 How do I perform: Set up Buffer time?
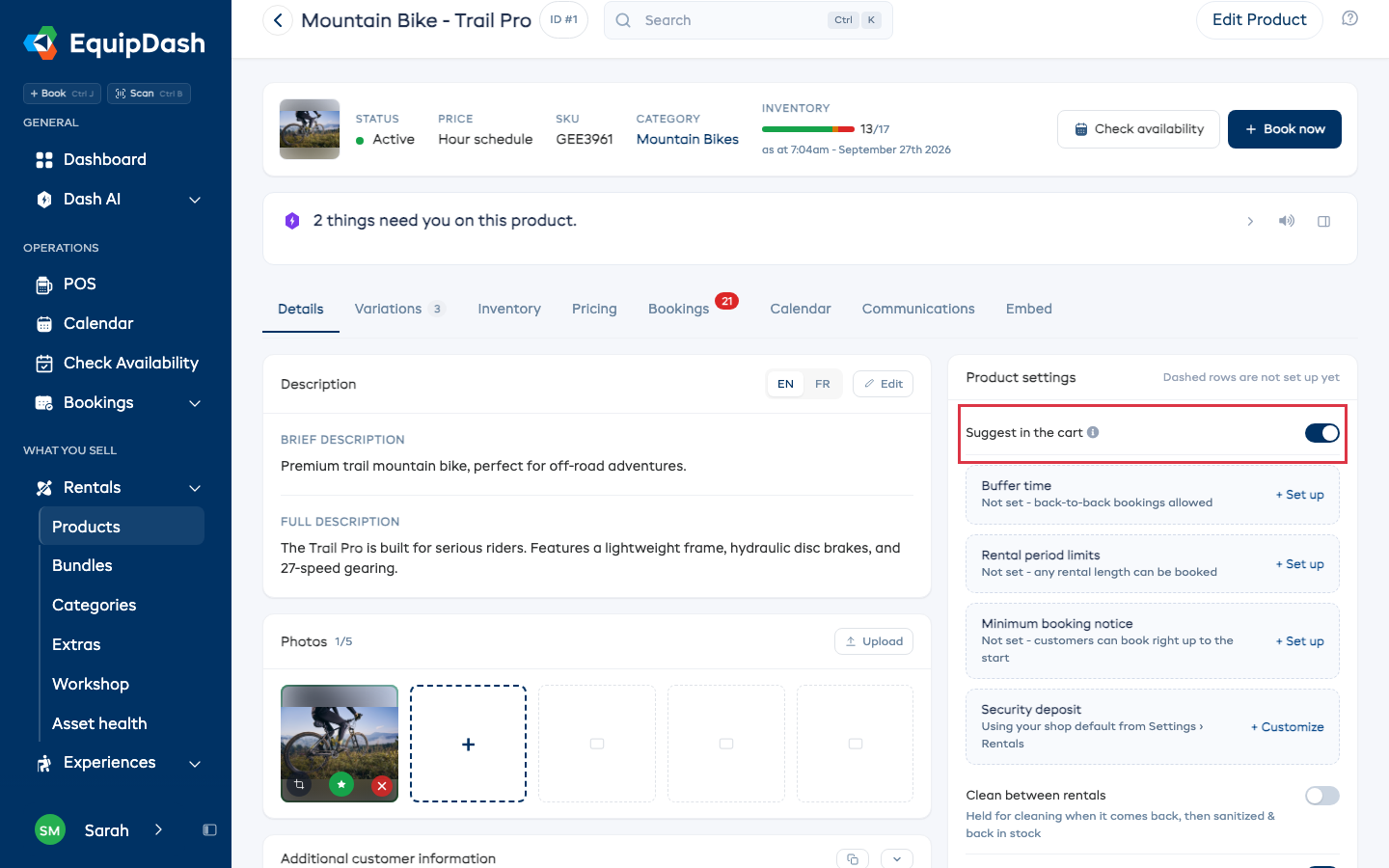[x=1300, y=495]
